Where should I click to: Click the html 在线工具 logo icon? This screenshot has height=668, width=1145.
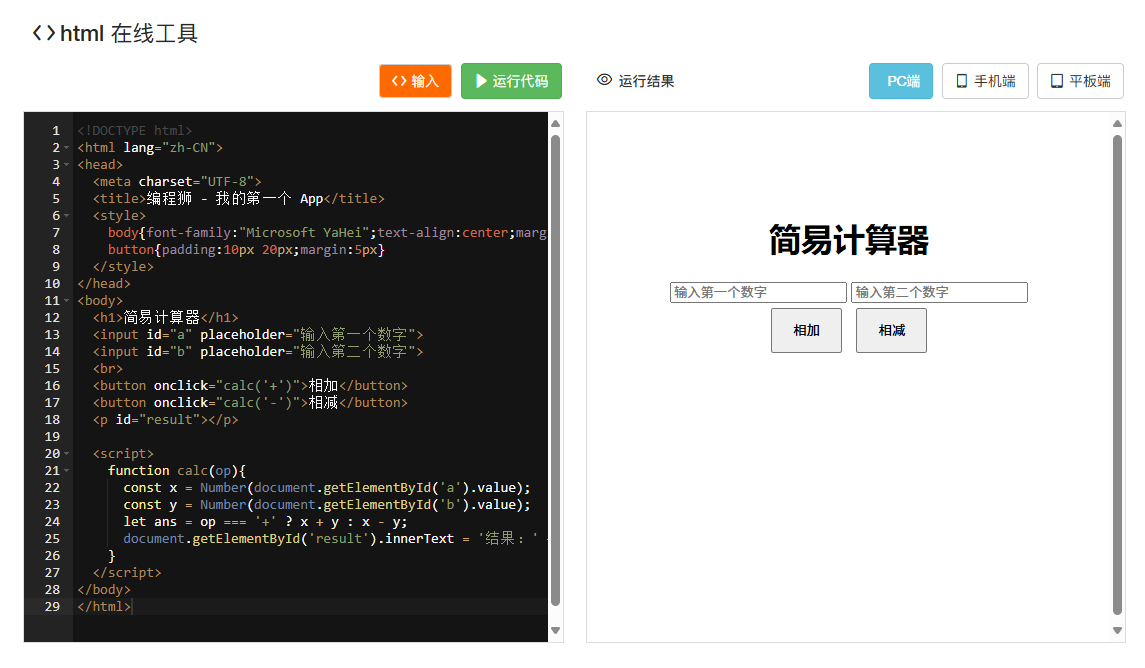click(x=44, y=33)
